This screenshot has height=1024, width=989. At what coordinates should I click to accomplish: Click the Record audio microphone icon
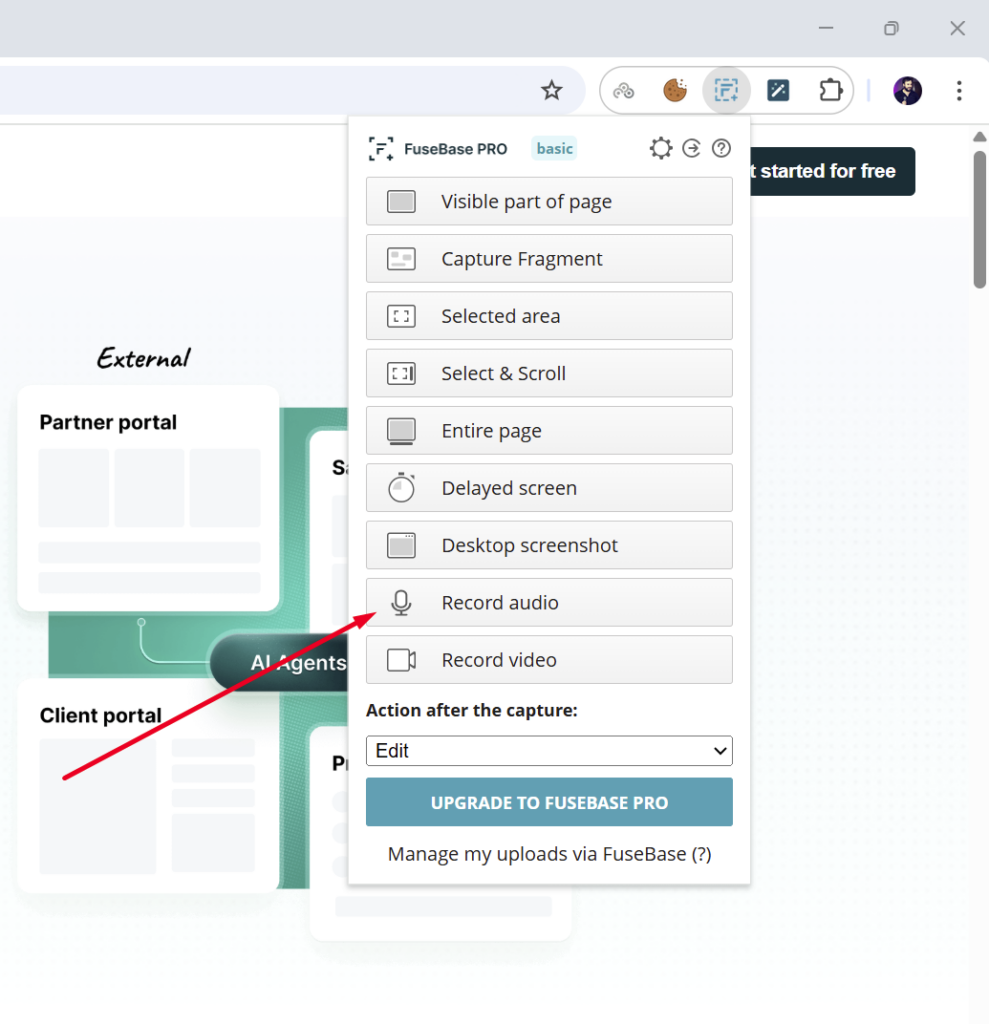click(401, 603)
